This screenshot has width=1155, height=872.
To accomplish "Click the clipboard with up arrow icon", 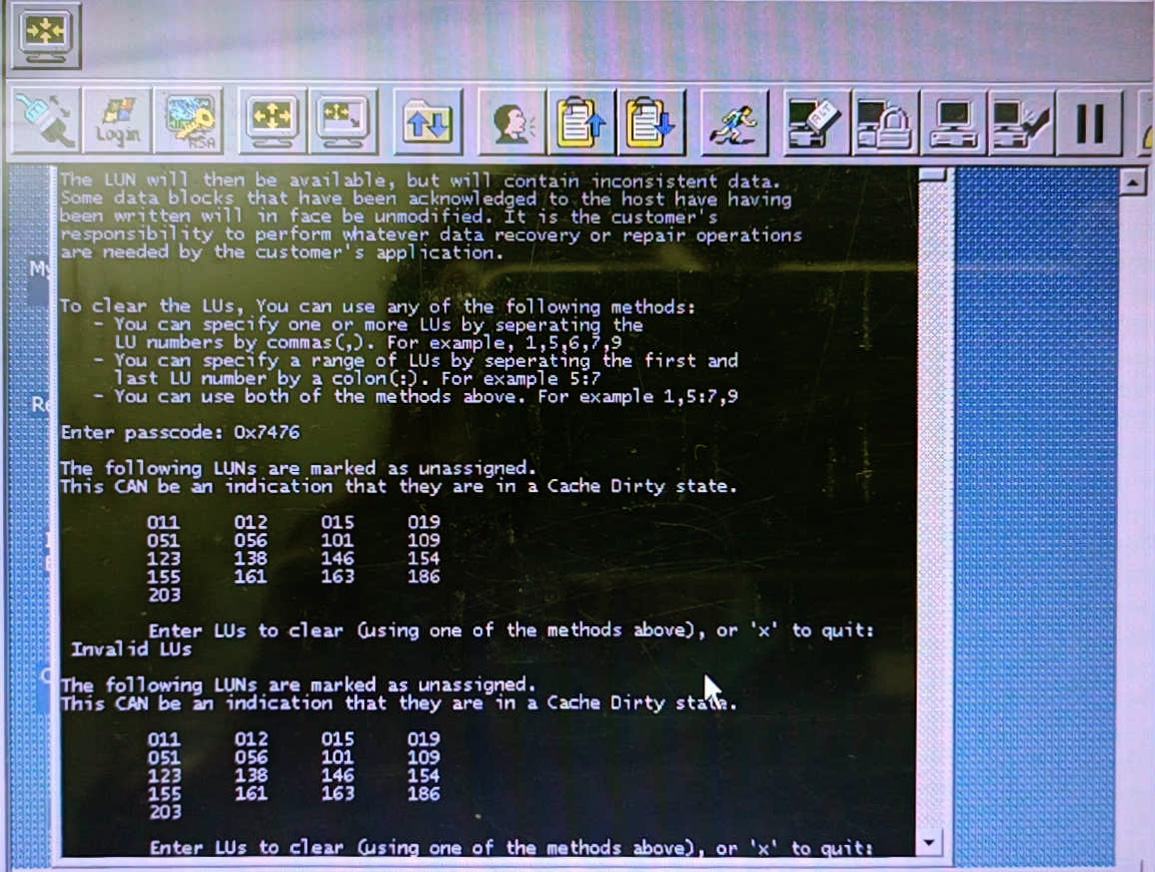I will [582, 122].
